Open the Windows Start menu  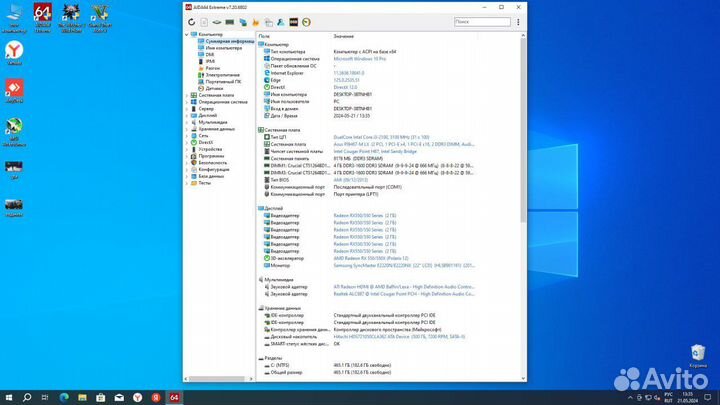(x=9, y=397)
